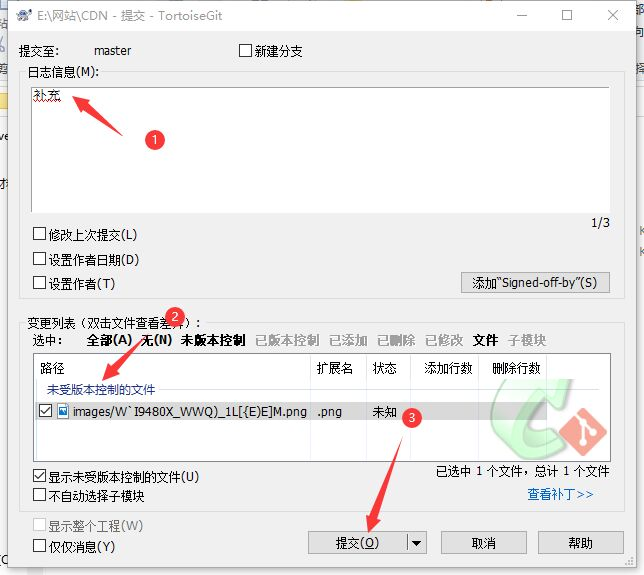Click the 添加 Signed-off-by(S) button
The width and height of the screenshot is (644, 575).
(535, 283)
